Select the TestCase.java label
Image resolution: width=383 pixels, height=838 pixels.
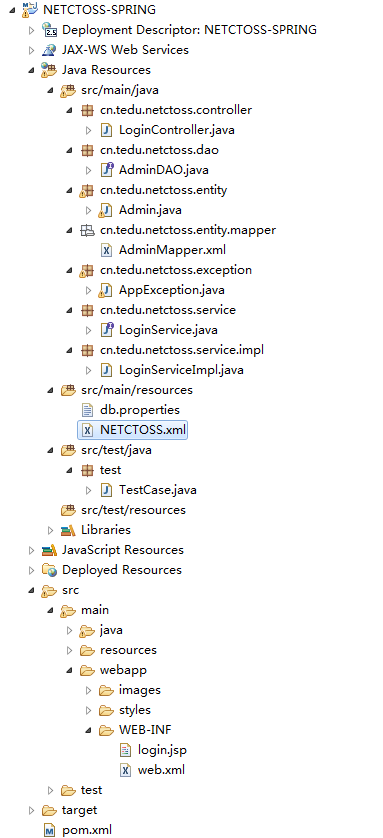(158, 490)
